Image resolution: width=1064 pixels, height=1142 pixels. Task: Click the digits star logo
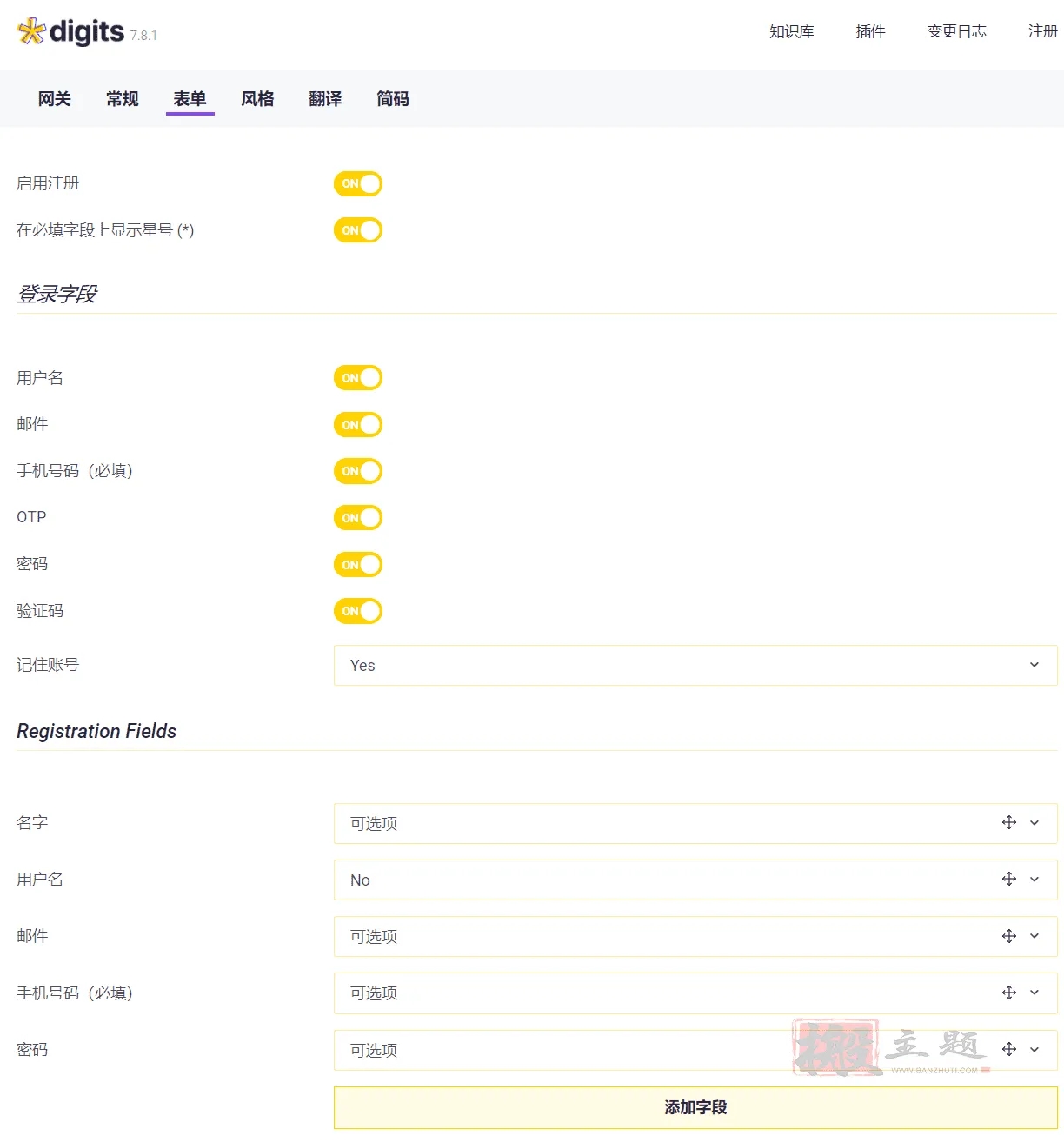pyautogui.click(x=31, y=31)
